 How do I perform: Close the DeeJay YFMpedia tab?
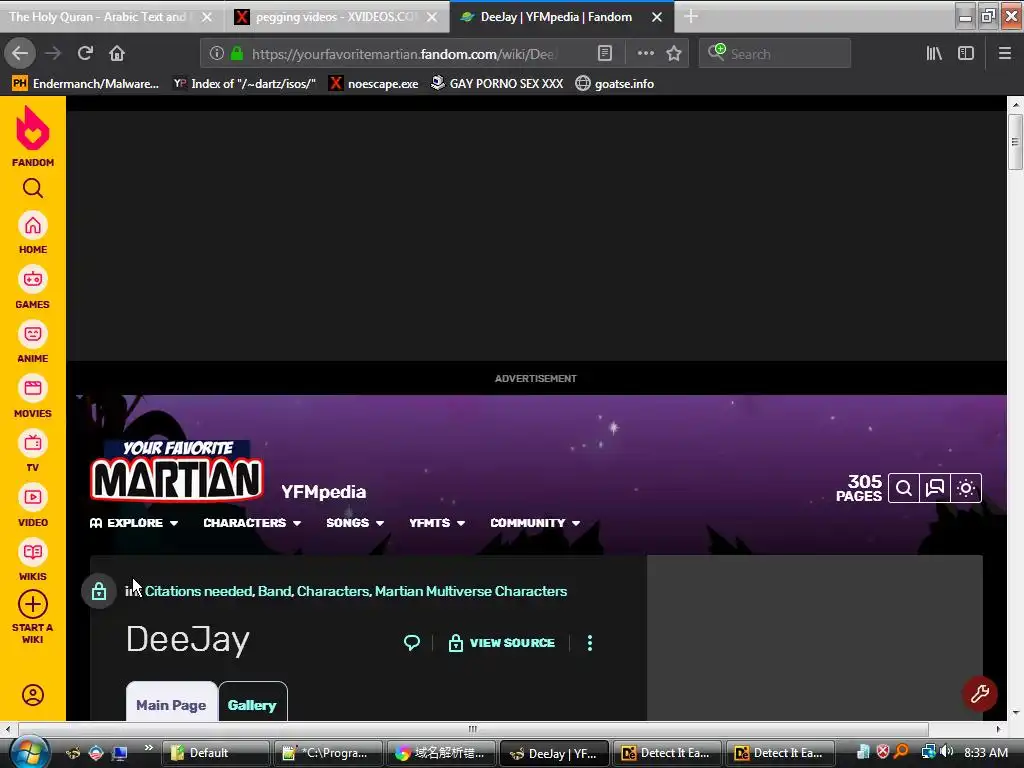(657, 17)
